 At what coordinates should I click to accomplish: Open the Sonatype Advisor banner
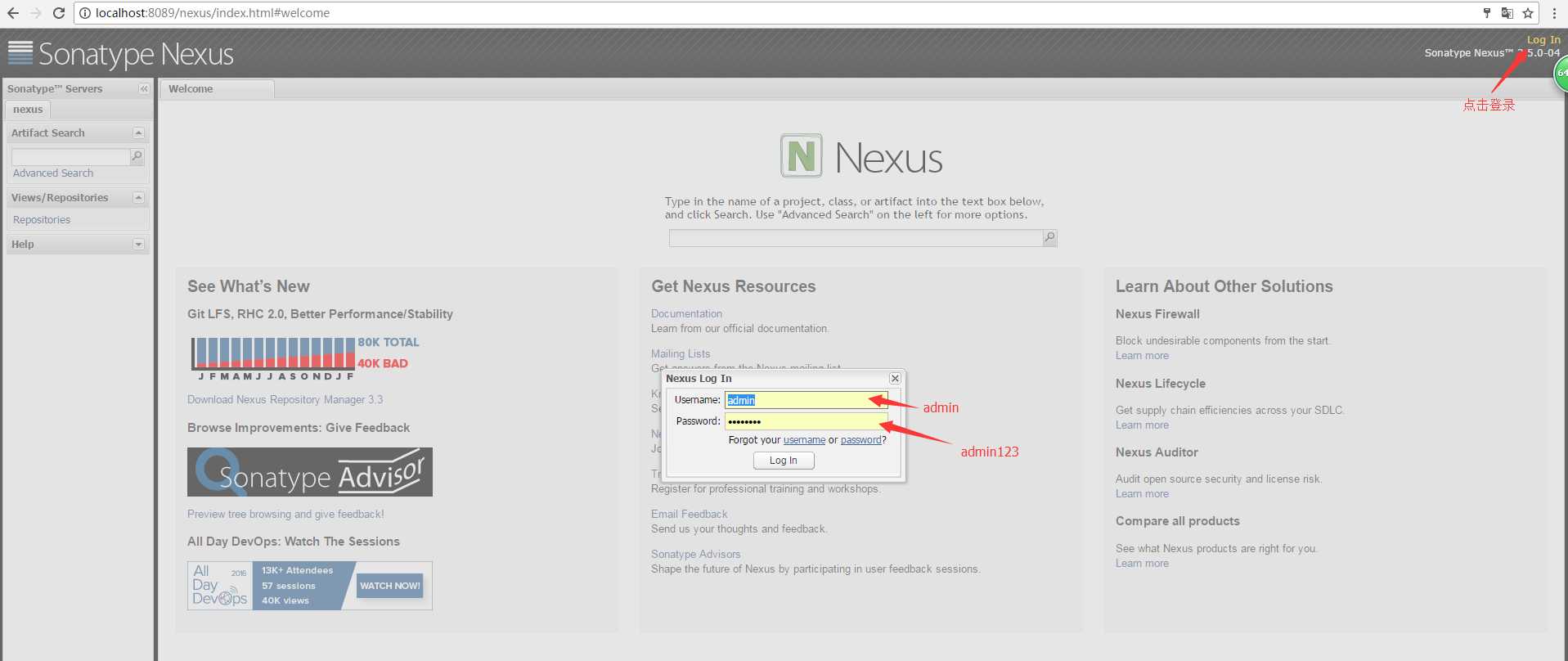(310, 472)
